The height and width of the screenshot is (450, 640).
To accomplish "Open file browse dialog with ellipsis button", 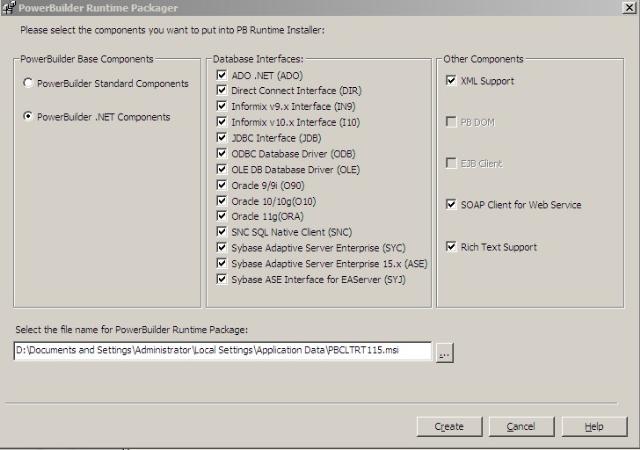I will click(x=444, y=352).
